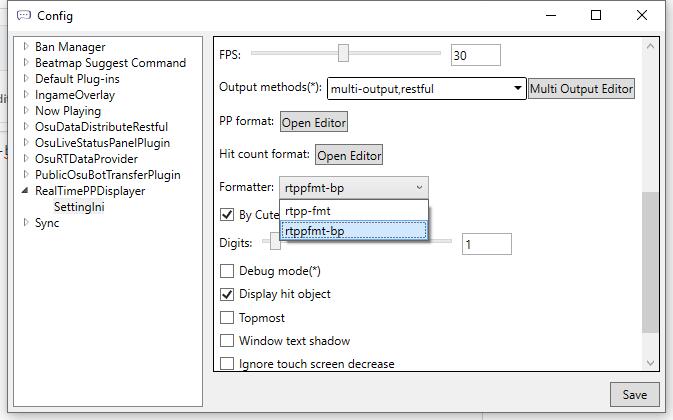Expand the OsuLiveStatusPanelPlugin node arrow

point(26,142)
